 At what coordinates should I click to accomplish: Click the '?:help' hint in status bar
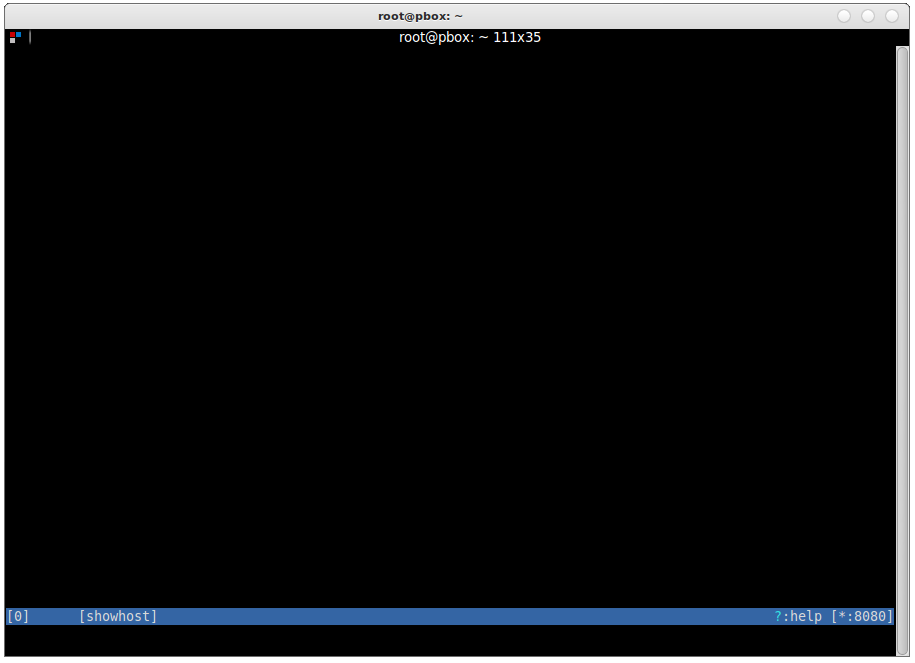(798, 616)
